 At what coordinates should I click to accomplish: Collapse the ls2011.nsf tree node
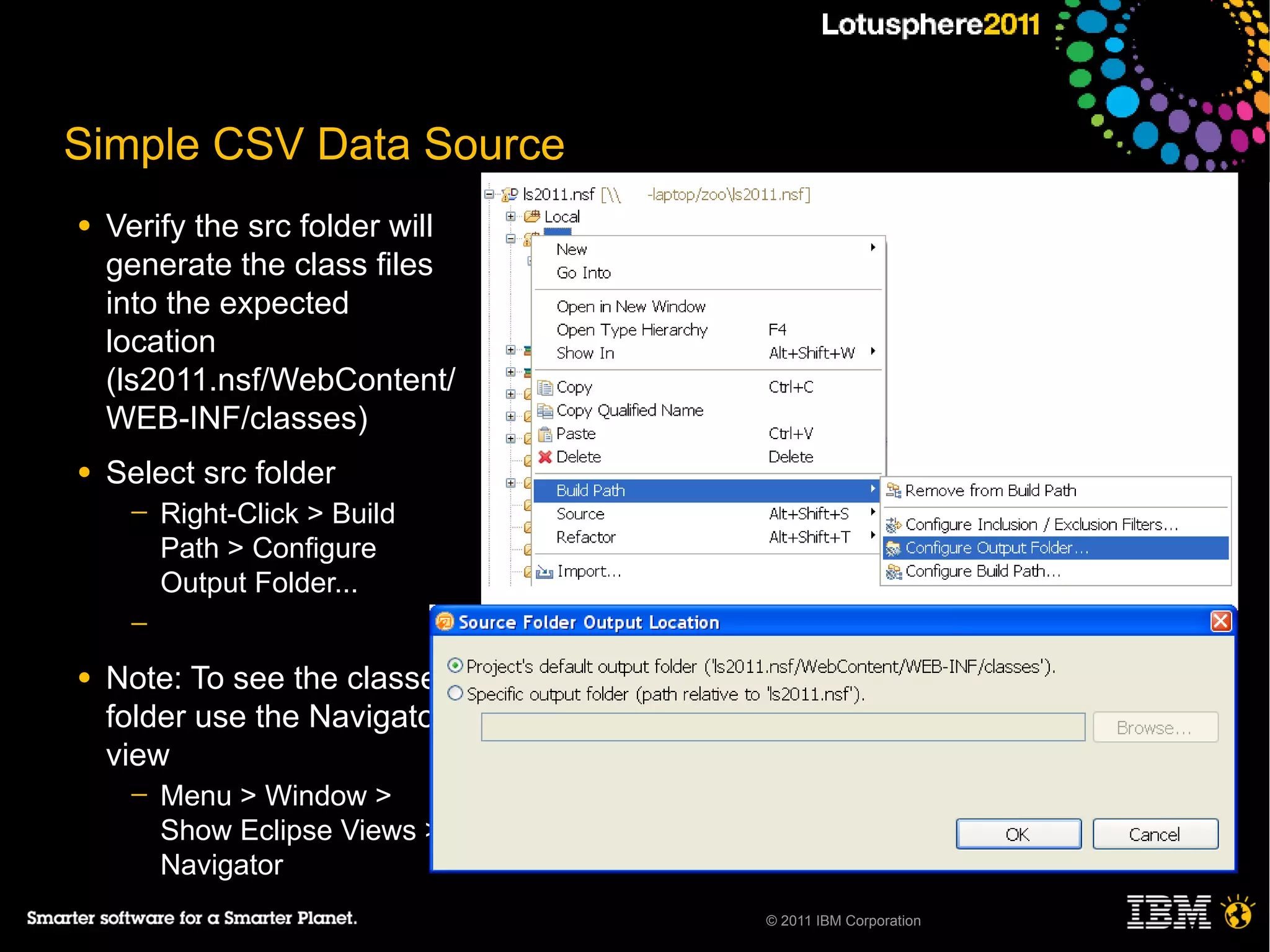pyautogui.click(x=489, y=194)
